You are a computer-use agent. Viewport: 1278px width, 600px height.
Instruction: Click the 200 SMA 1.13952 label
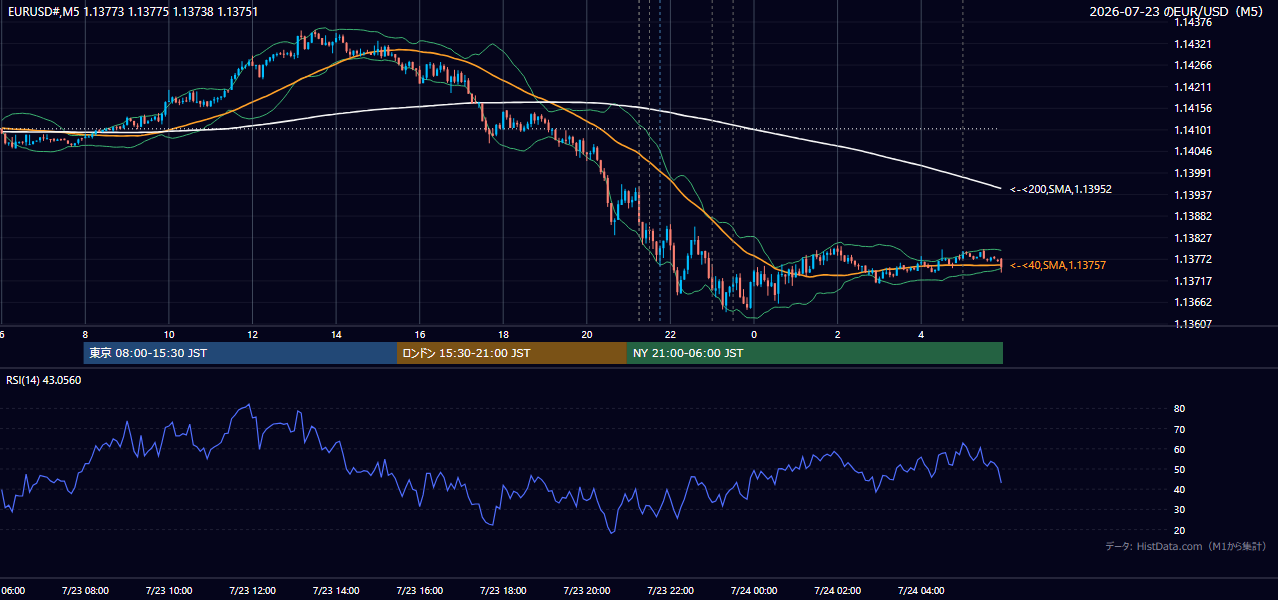tap(1061, 189)
